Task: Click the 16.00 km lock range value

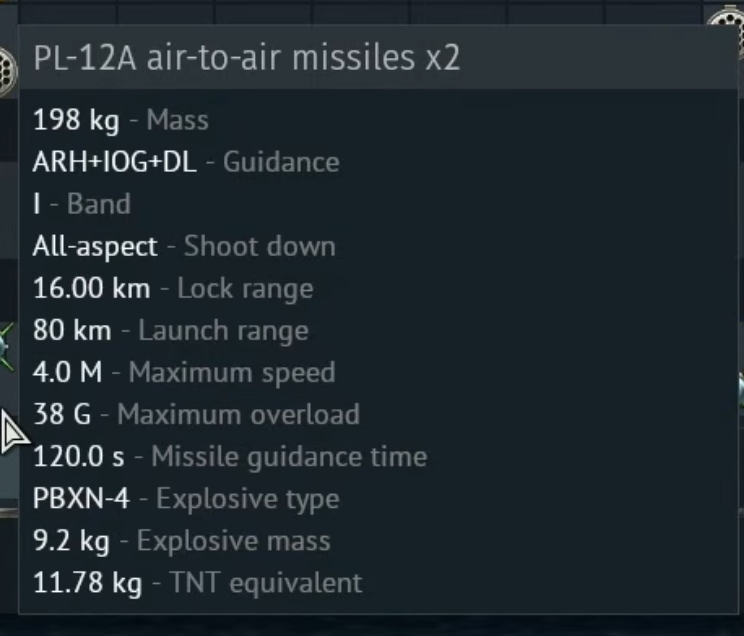Action: (91, 289)
